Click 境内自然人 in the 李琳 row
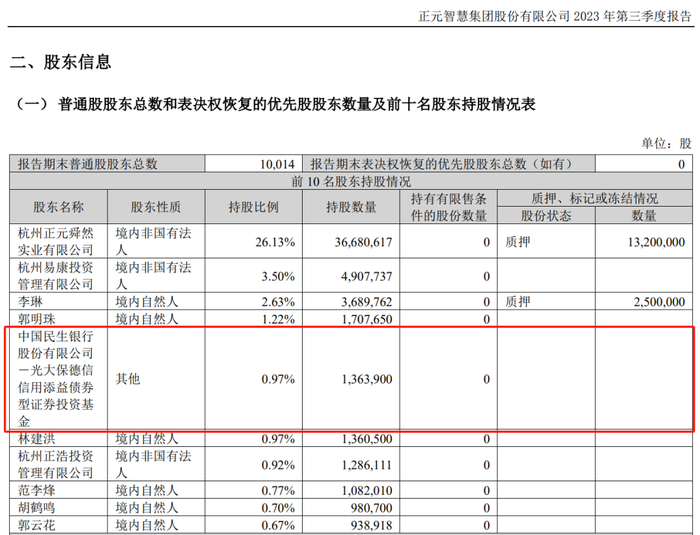 click(147, 302)
